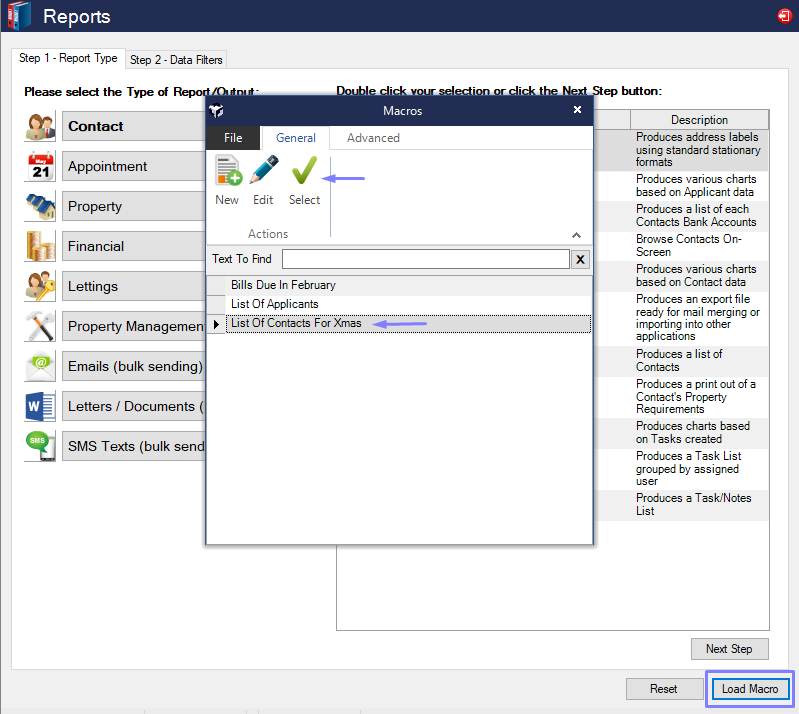Switch to the Advanced tab

[x=373, y=138]
